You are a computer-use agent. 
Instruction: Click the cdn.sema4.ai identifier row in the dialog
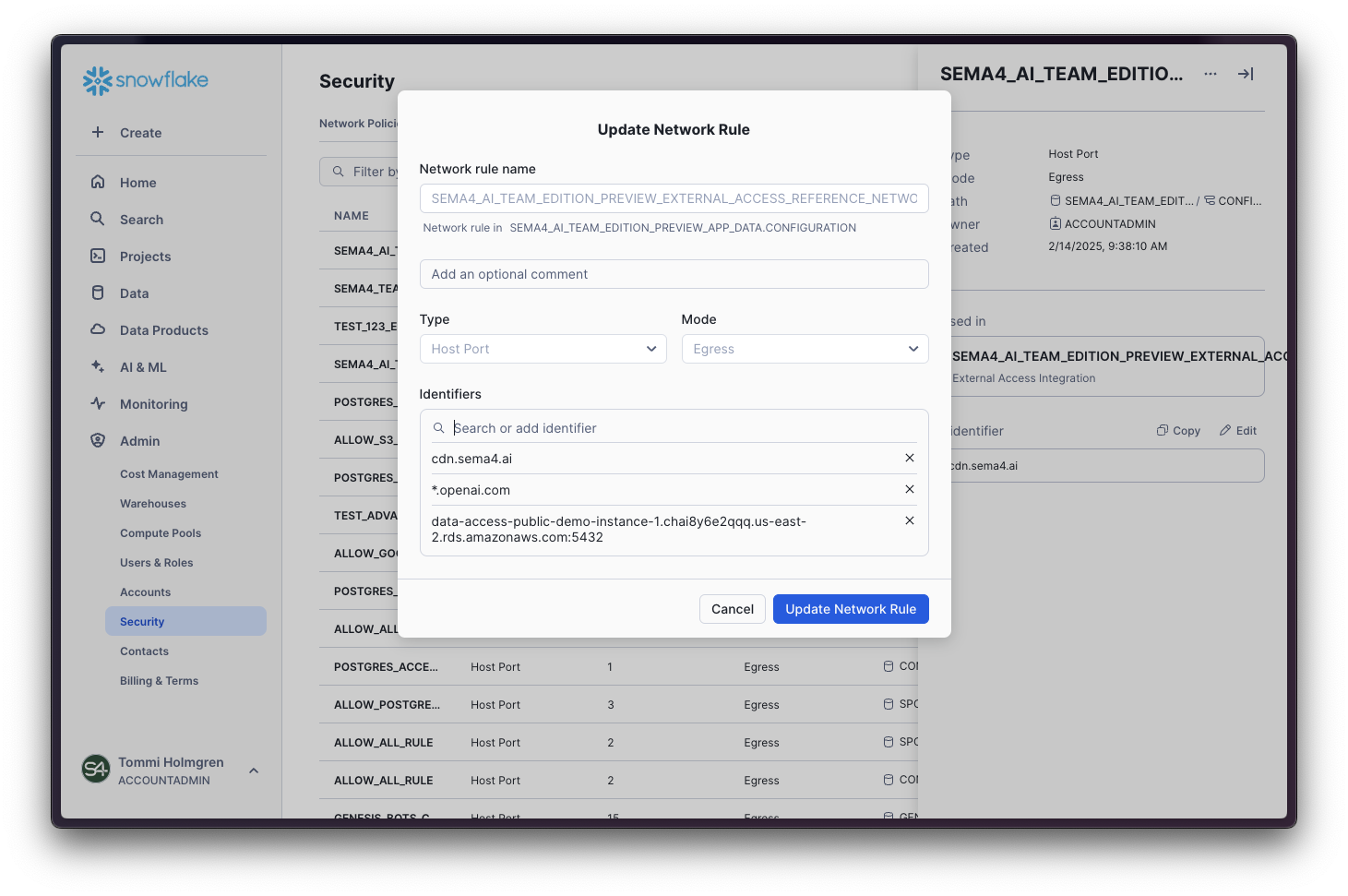(x=674, y=459)
